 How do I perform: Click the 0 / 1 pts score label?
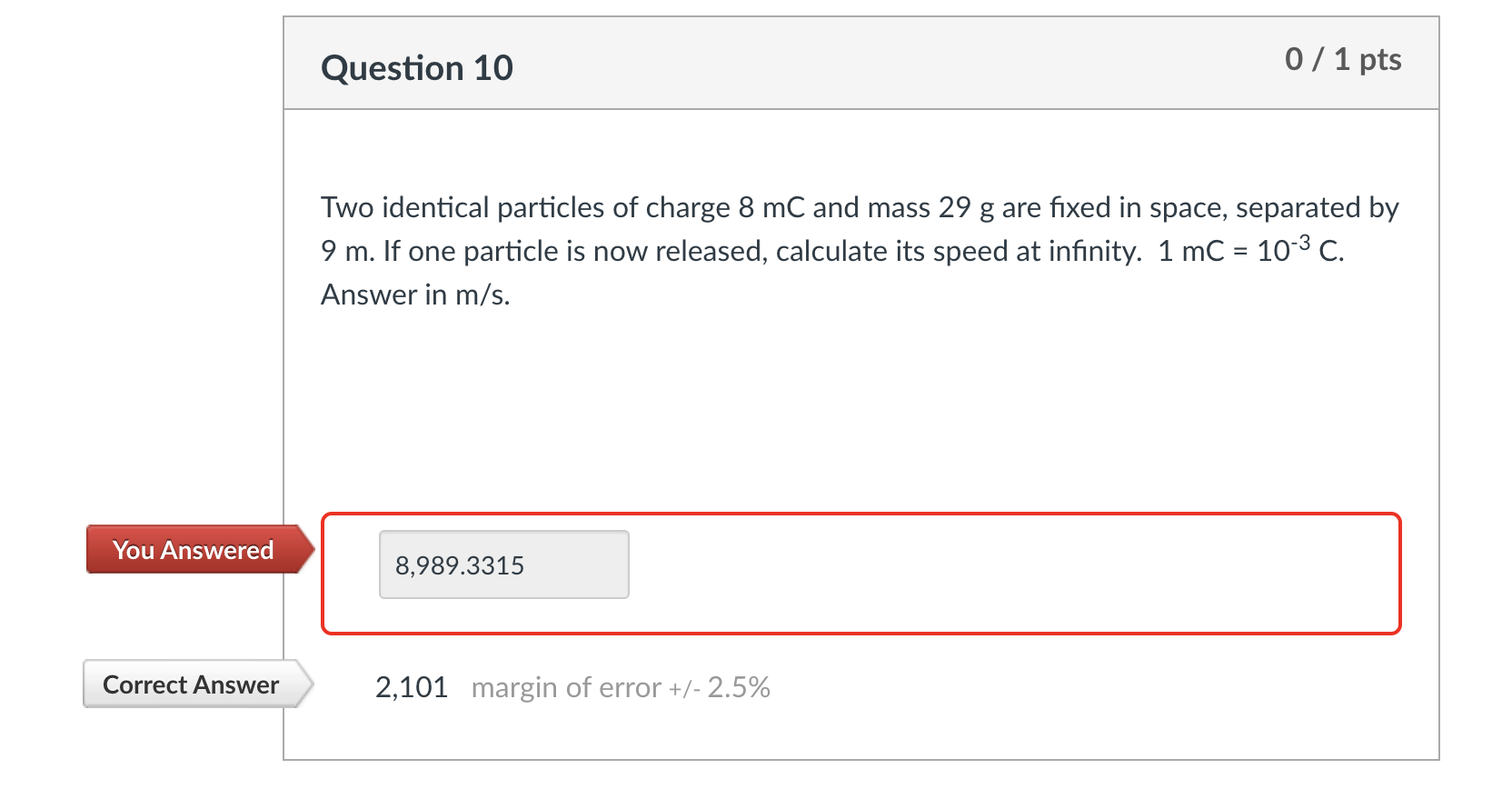(1345, 60)
